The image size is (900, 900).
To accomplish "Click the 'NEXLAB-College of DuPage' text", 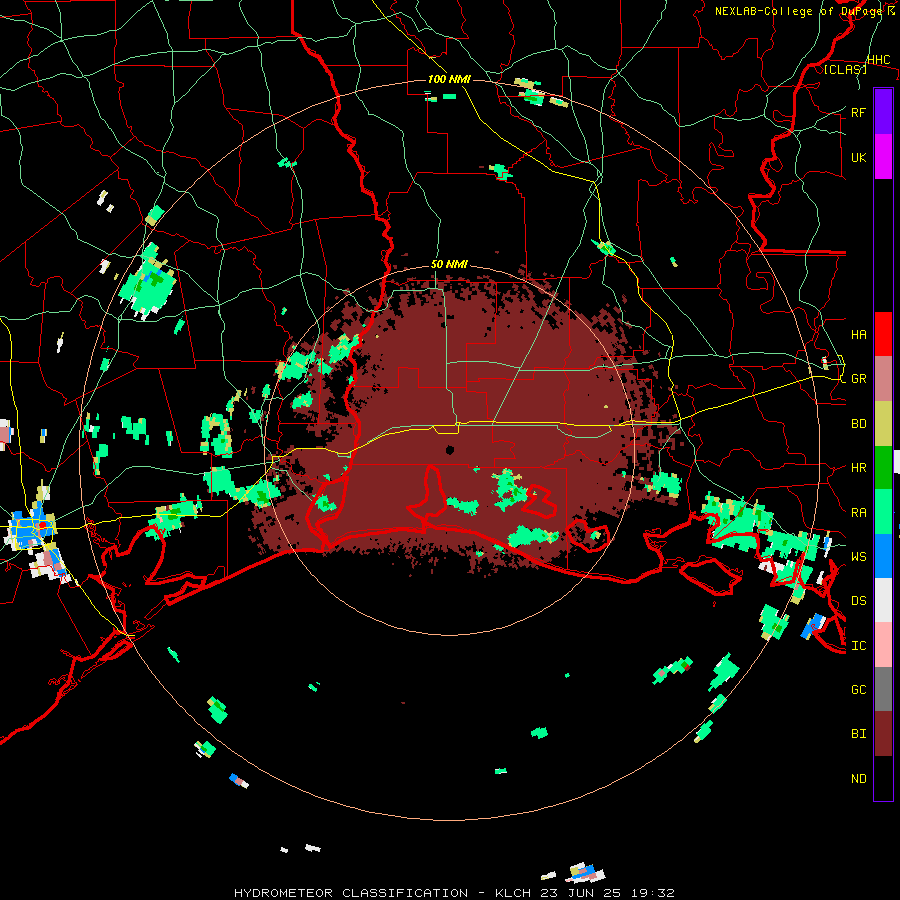I will [799, 11].
